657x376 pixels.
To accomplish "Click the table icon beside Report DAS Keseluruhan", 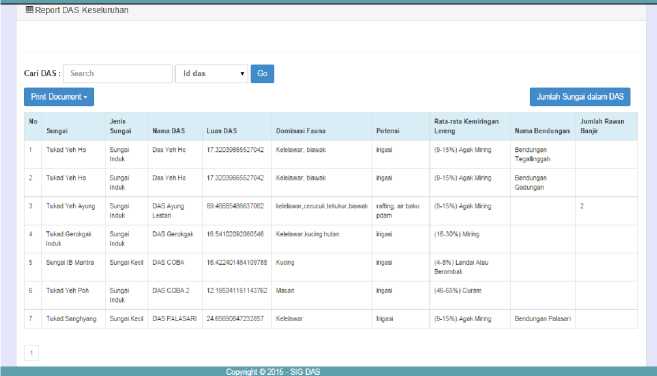I will 29,9.
